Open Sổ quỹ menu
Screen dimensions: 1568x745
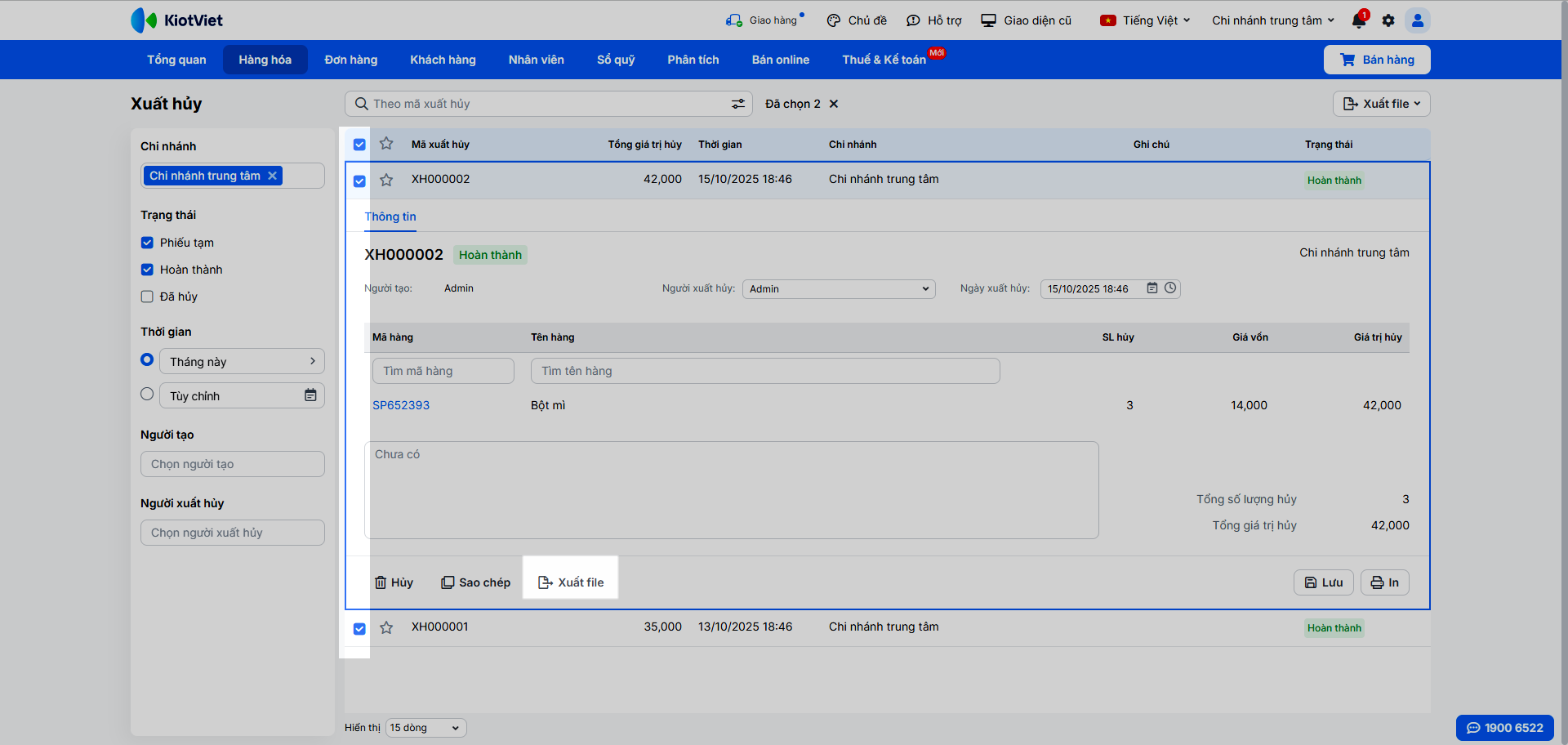click(x=616, y=60)
